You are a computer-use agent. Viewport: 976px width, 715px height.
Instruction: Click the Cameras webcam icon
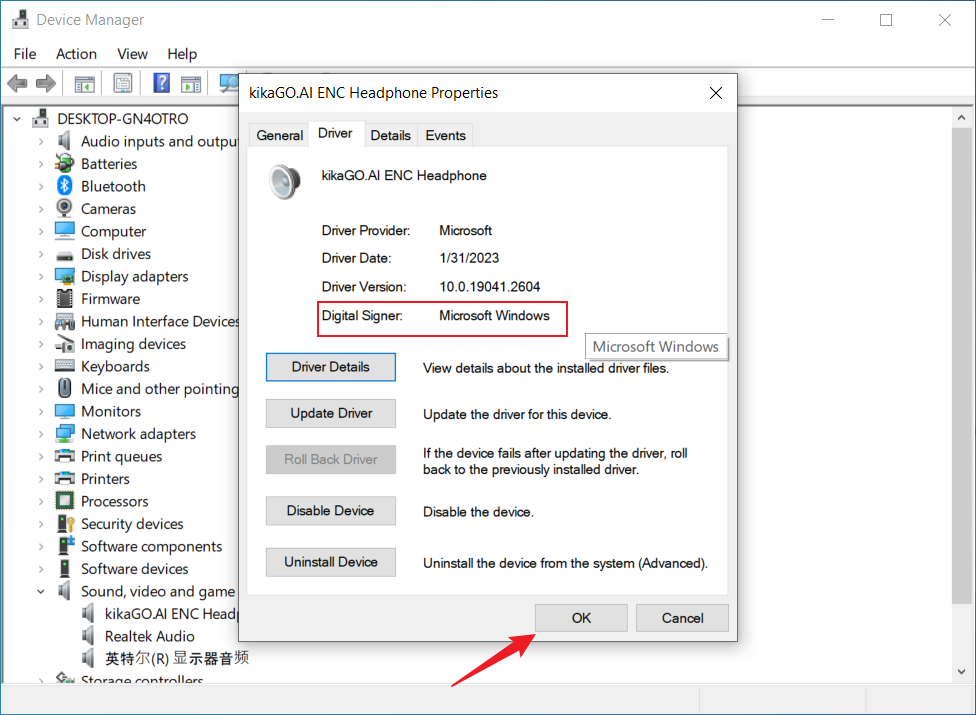(64, 209)
